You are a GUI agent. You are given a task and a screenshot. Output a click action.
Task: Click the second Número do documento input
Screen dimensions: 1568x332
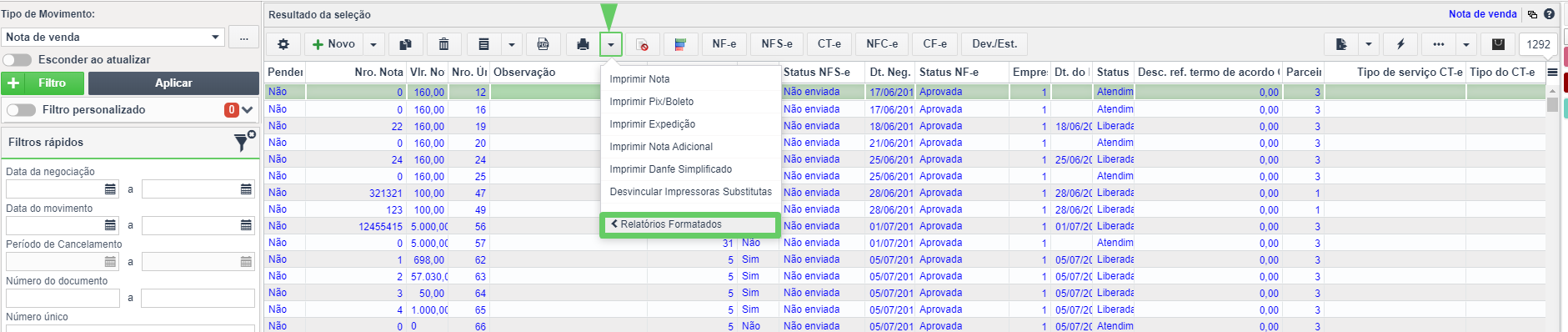198,298
